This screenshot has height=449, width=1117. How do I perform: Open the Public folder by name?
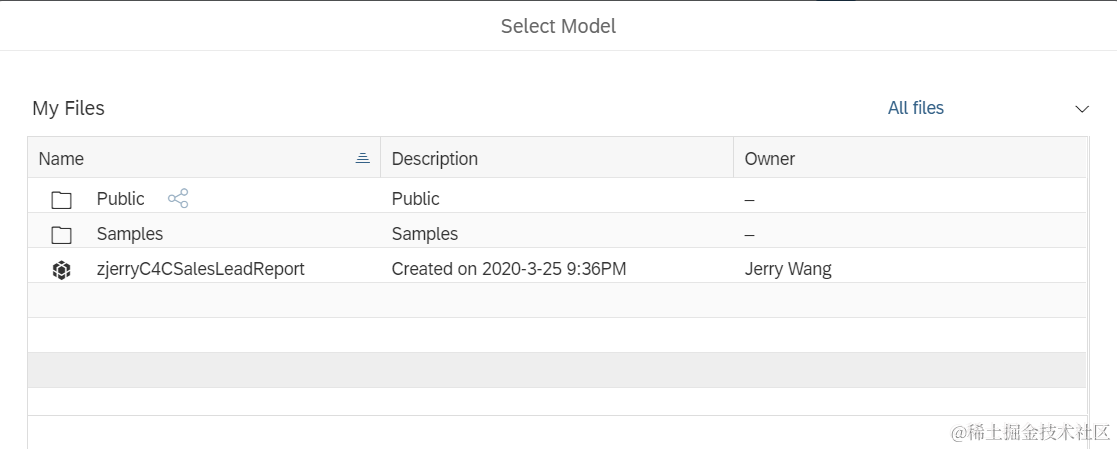(120, 199)
